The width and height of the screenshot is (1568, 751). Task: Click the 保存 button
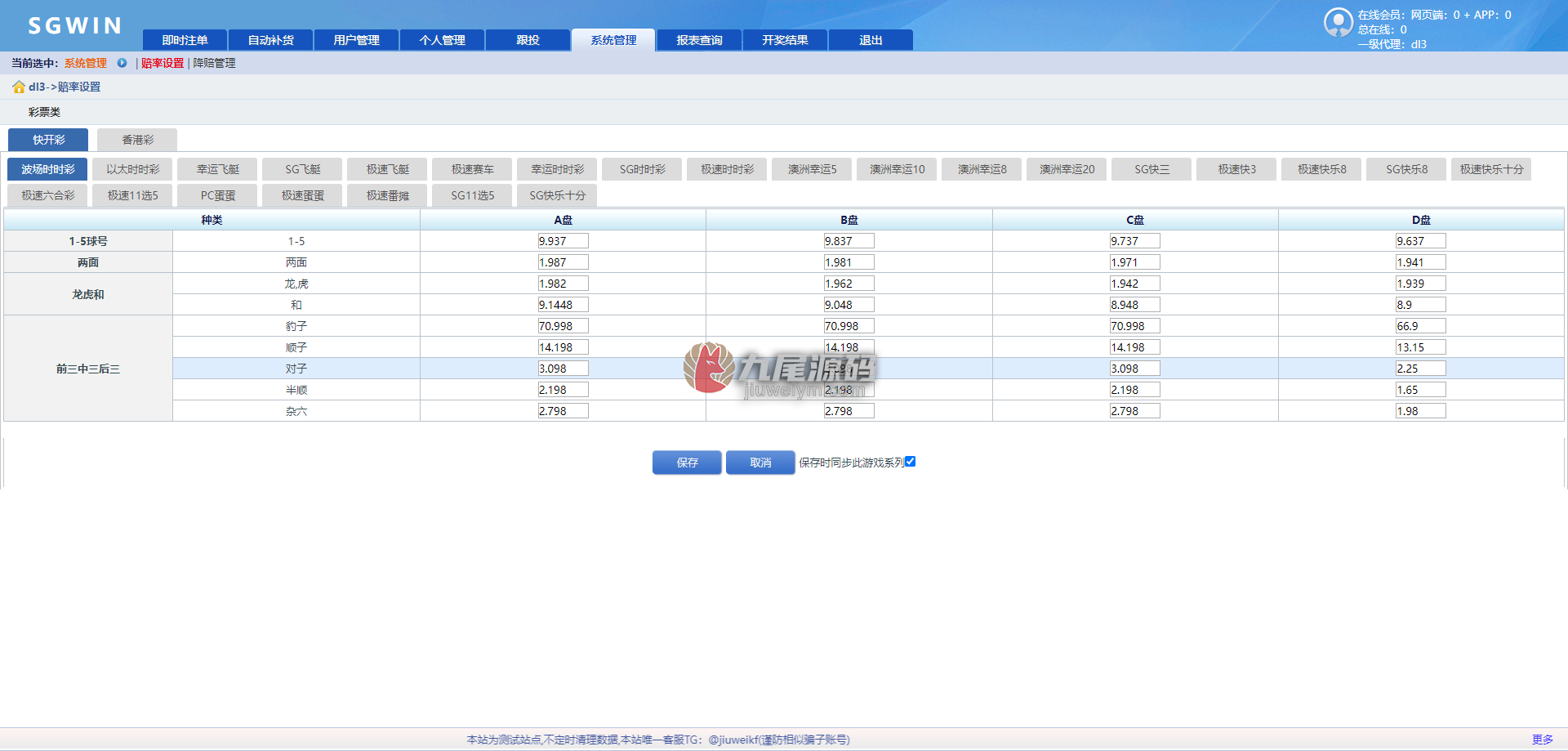(687, 463)
